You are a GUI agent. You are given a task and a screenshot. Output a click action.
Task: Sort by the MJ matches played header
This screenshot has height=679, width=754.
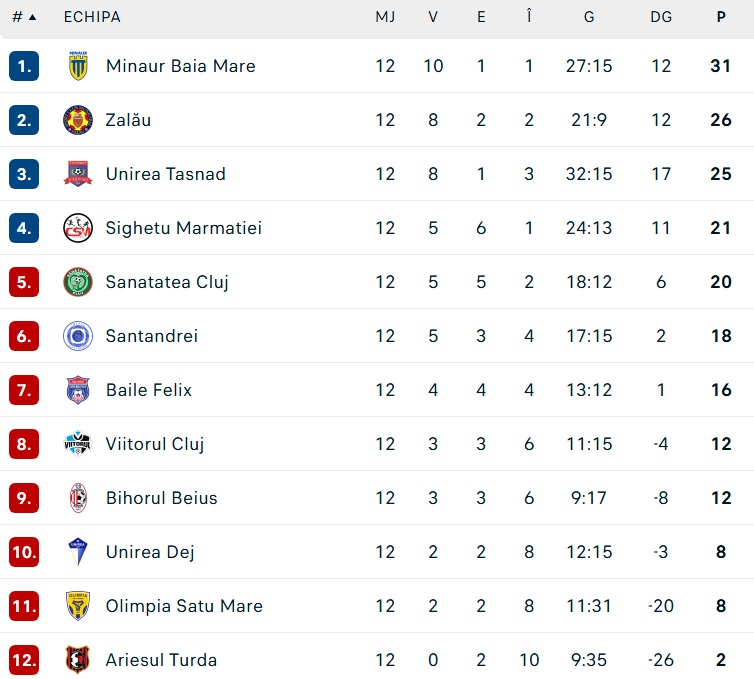pyautogui.click(x=385, y=17)
